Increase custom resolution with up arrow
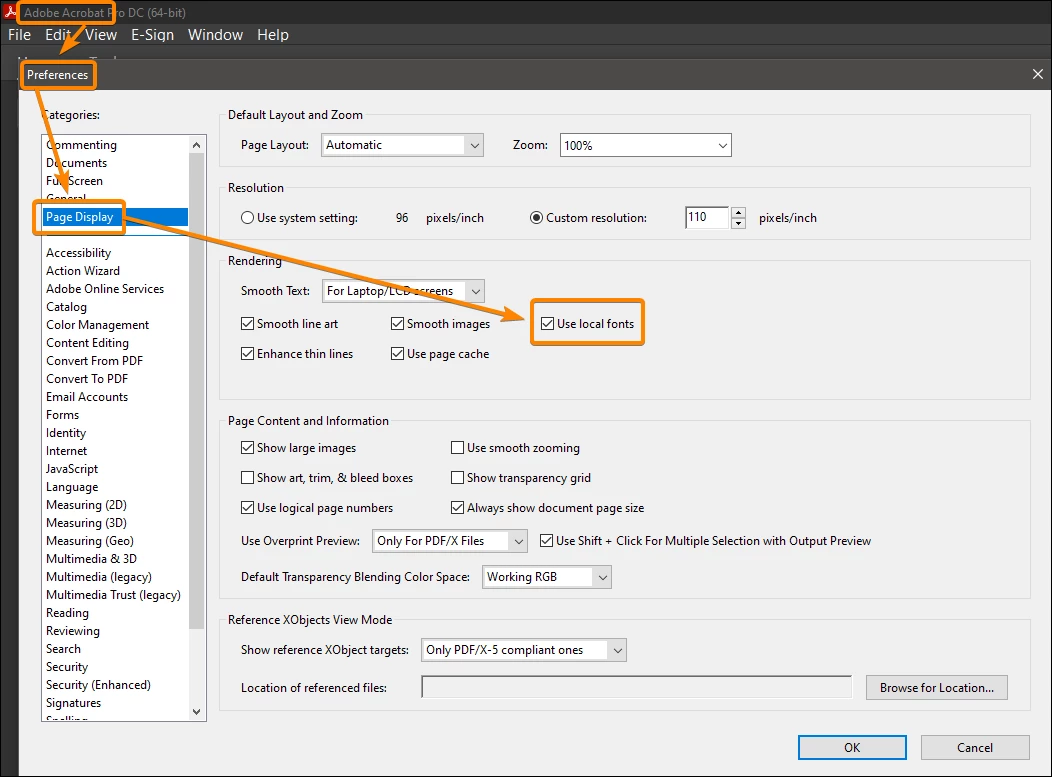1052x777 pixels. pos(738,212)
